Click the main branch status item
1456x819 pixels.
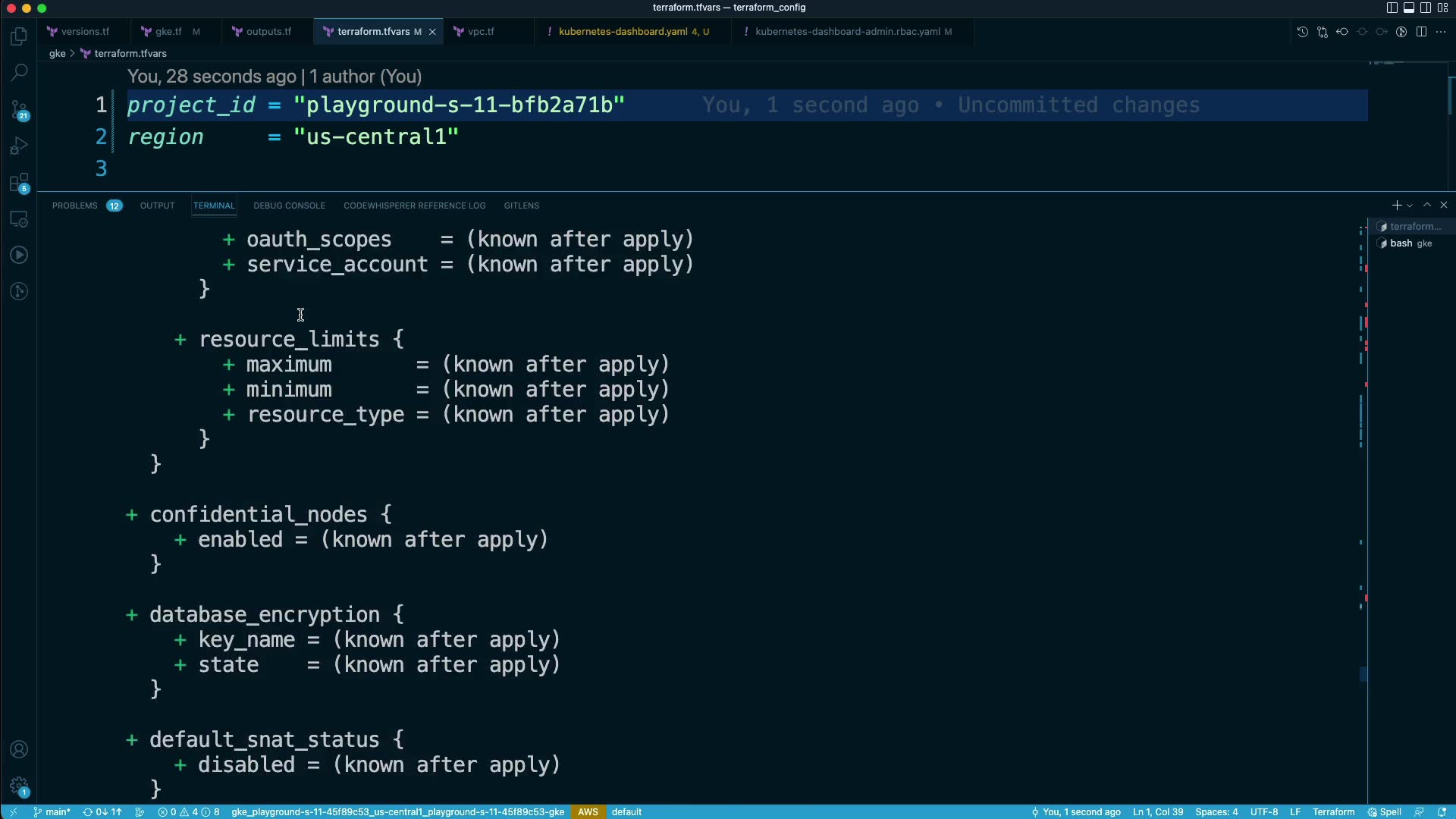52,811
